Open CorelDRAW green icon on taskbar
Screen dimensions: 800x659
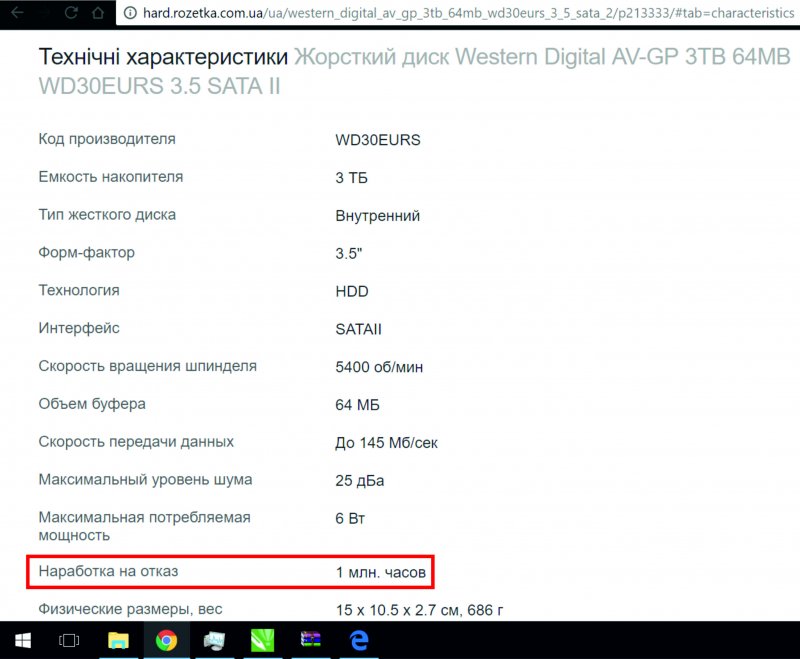pyautogui.click(x=262, y=640)
